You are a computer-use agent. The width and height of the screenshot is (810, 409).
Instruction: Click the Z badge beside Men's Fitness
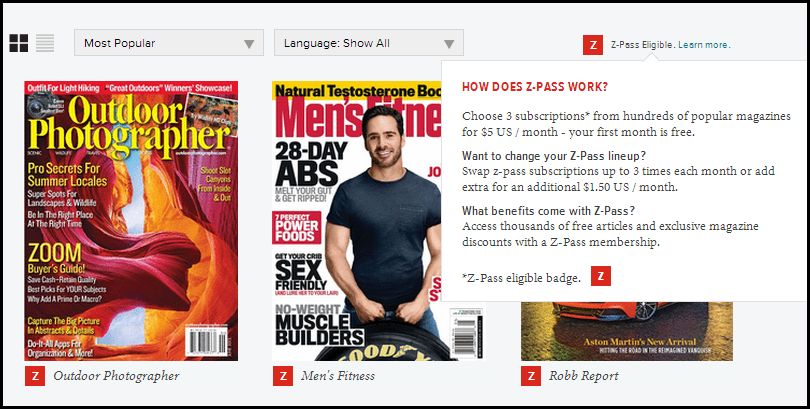(x=283, y=376)
